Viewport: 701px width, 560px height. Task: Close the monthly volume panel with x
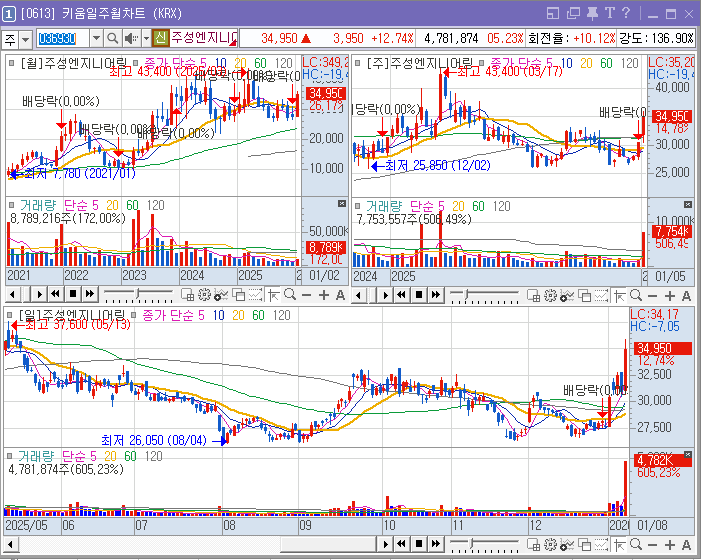[x=342, y=204]
